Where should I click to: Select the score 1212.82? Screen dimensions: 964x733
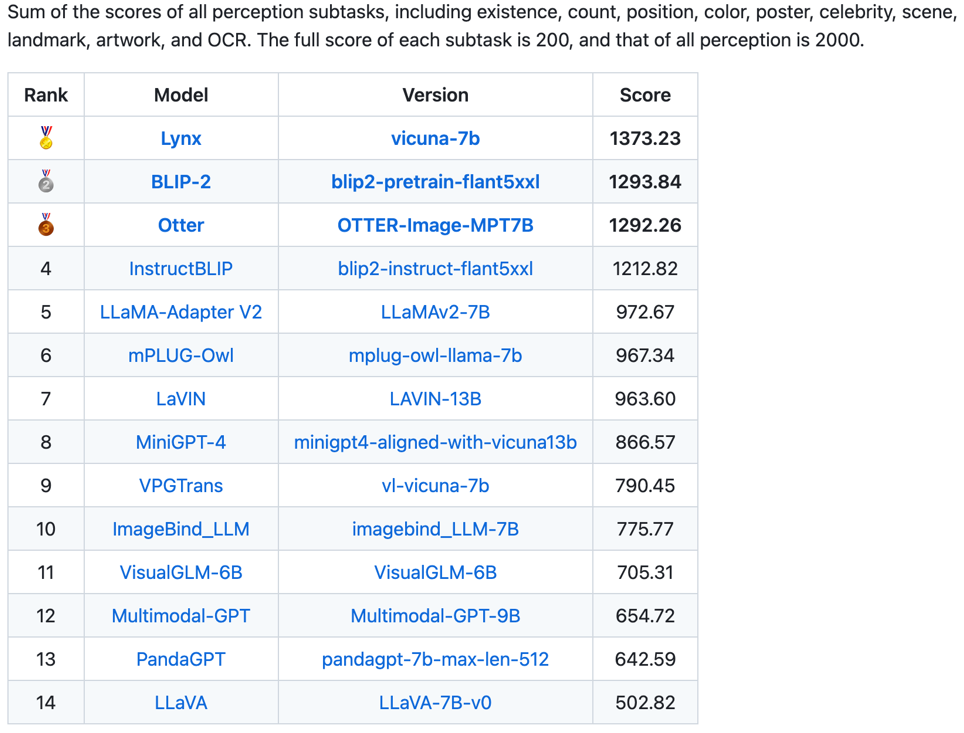click(645, 269)
